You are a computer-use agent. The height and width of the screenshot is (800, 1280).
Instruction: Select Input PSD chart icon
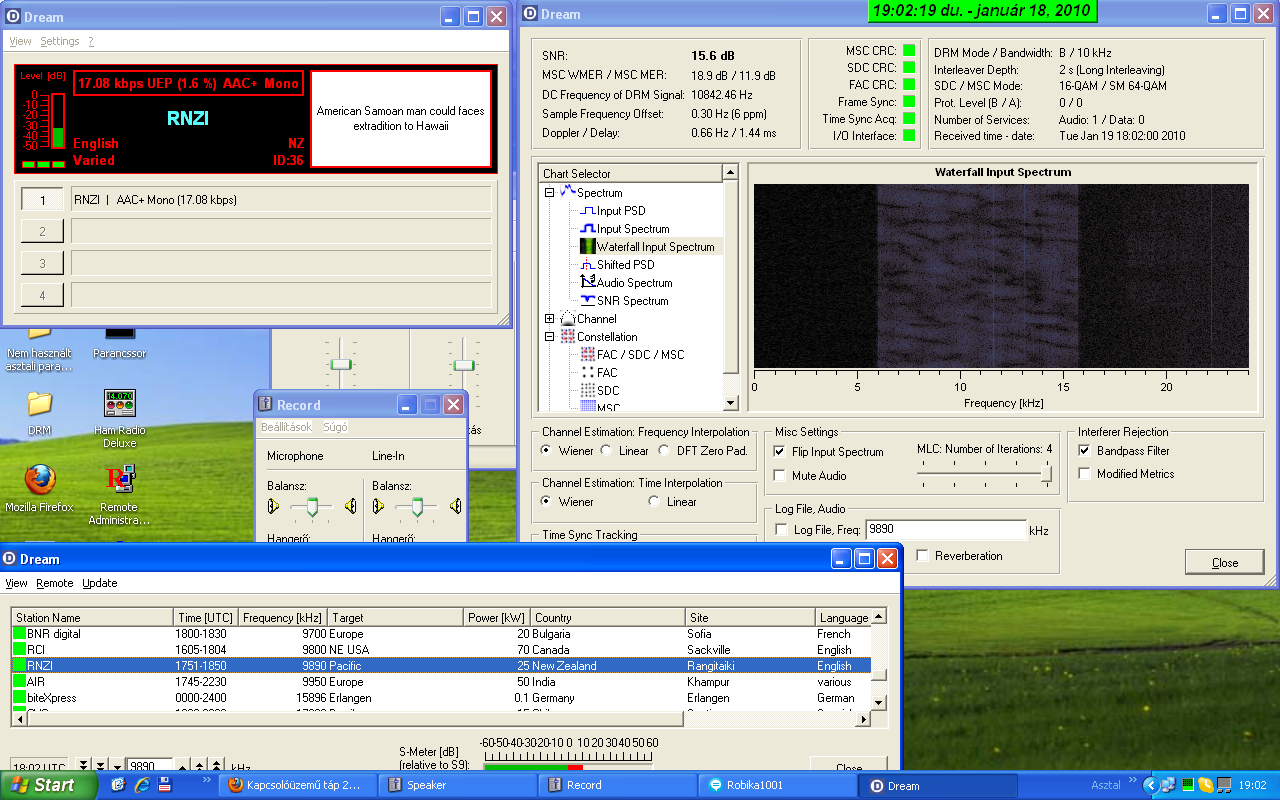pyautogui.click(x=587, y=211)
